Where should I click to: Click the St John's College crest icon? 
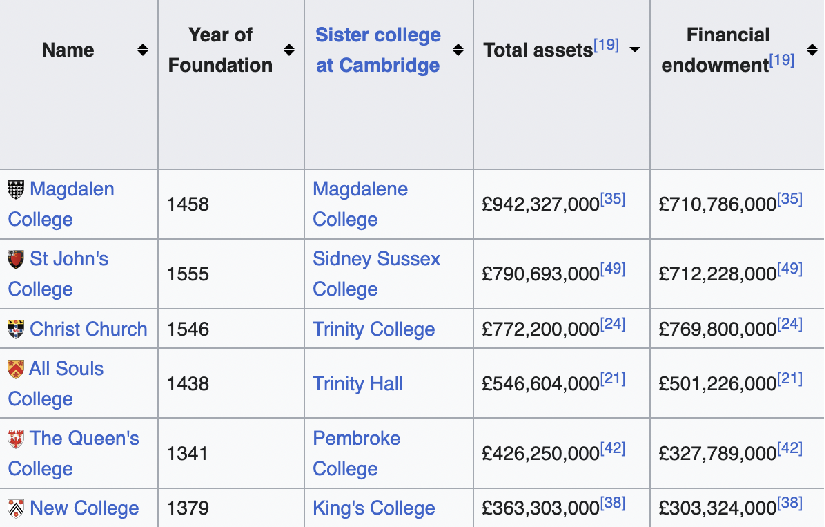[16, 259]
